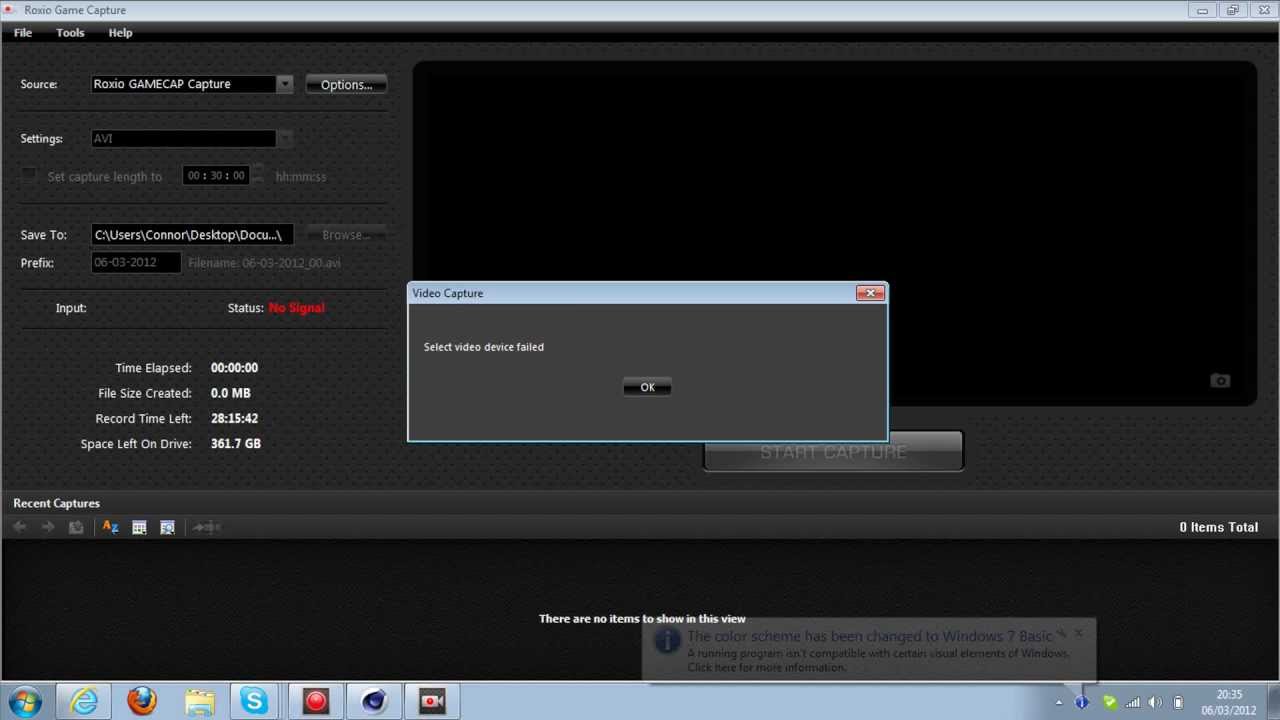This screenshot has height=720, width=1280.
Task: Click the taskbar clock showing 20:35
Action: (x=1229, y=702)
